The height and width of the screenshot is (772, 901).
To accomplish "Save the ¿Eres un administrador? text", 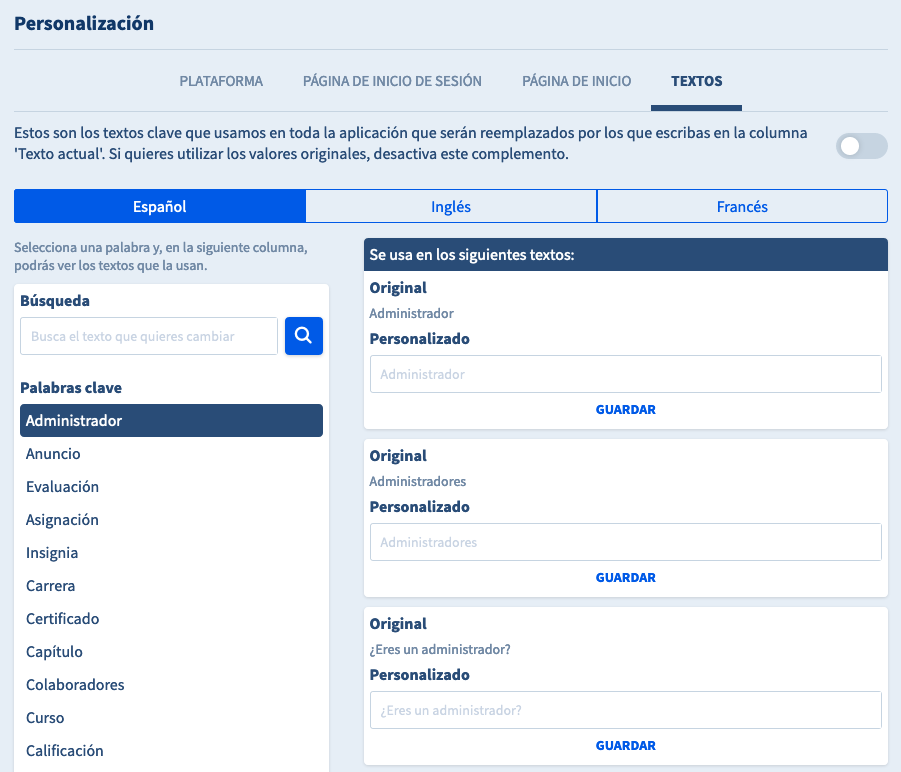I will pyautogui.click(x=625, y=746).
